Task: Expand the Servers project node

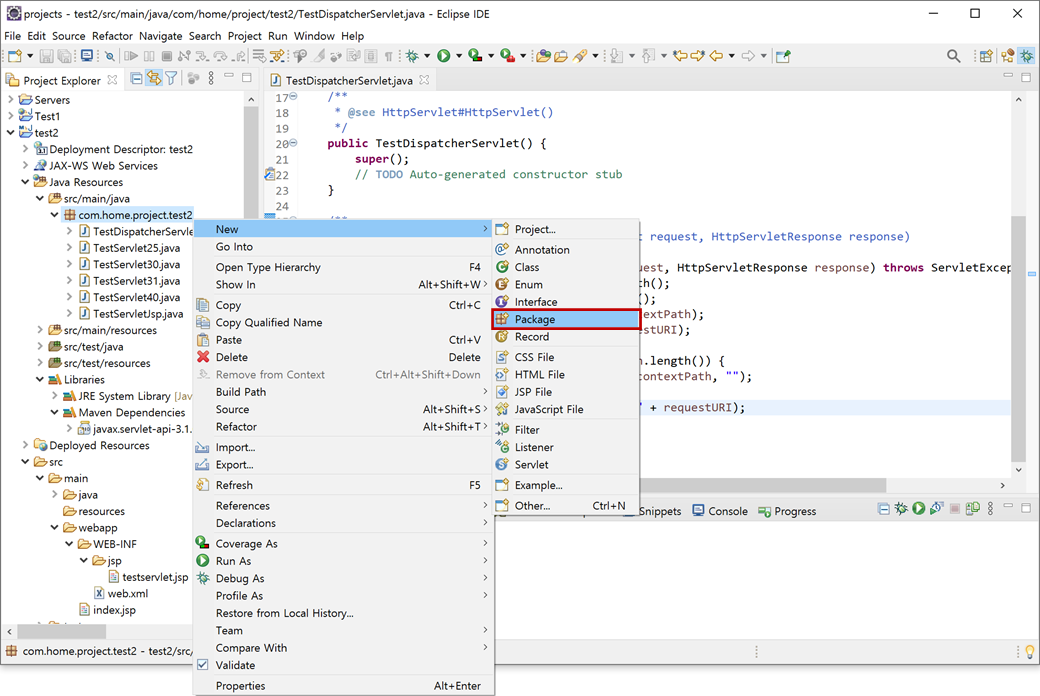Action: 11,100
